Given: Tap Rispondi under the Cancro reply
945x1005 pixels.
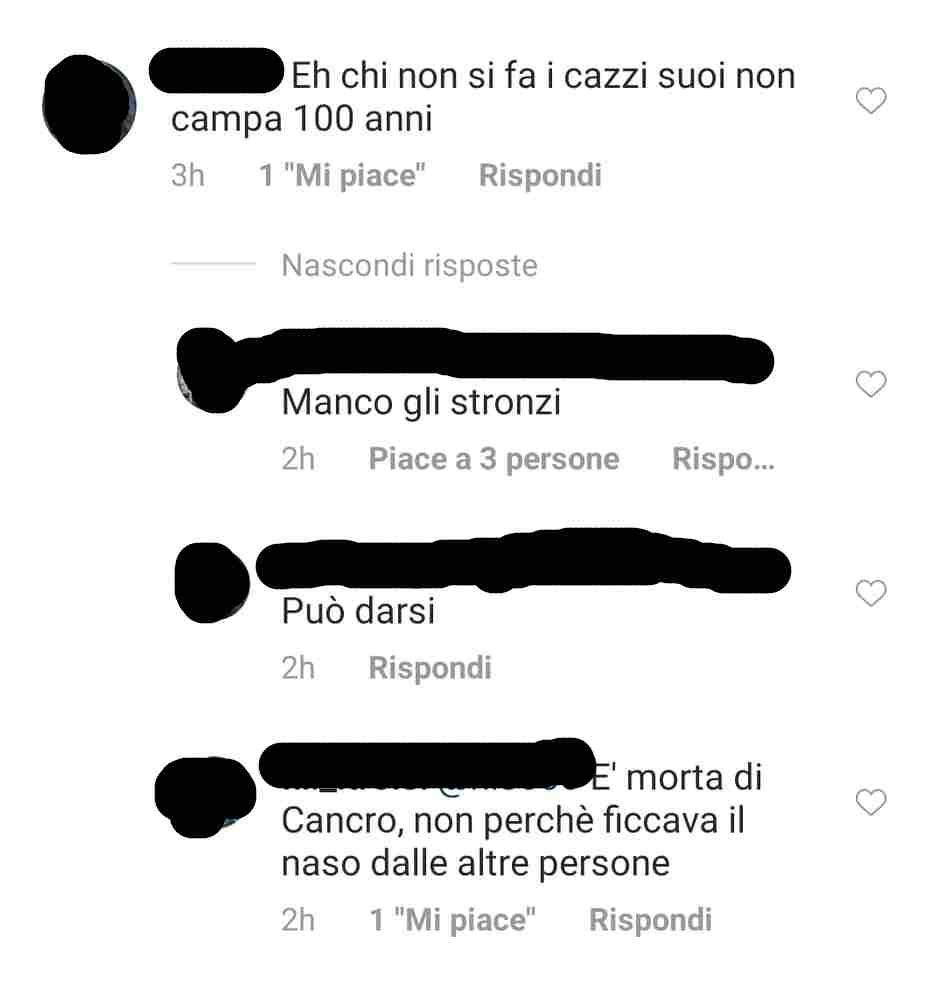Looking at the screenshot, I should click(650, 920).
